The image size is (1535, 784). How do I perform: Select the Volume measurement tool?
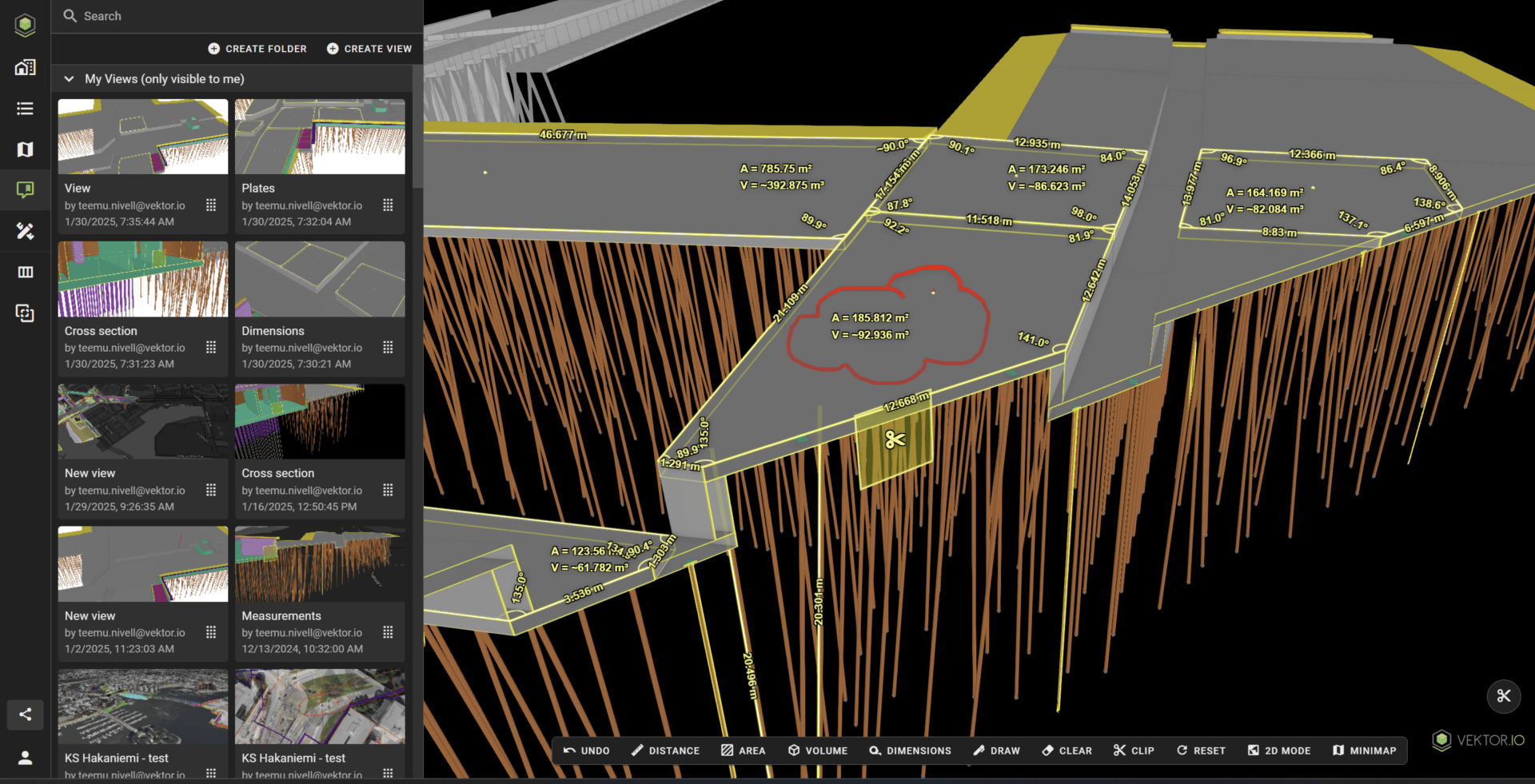point(817,750)
